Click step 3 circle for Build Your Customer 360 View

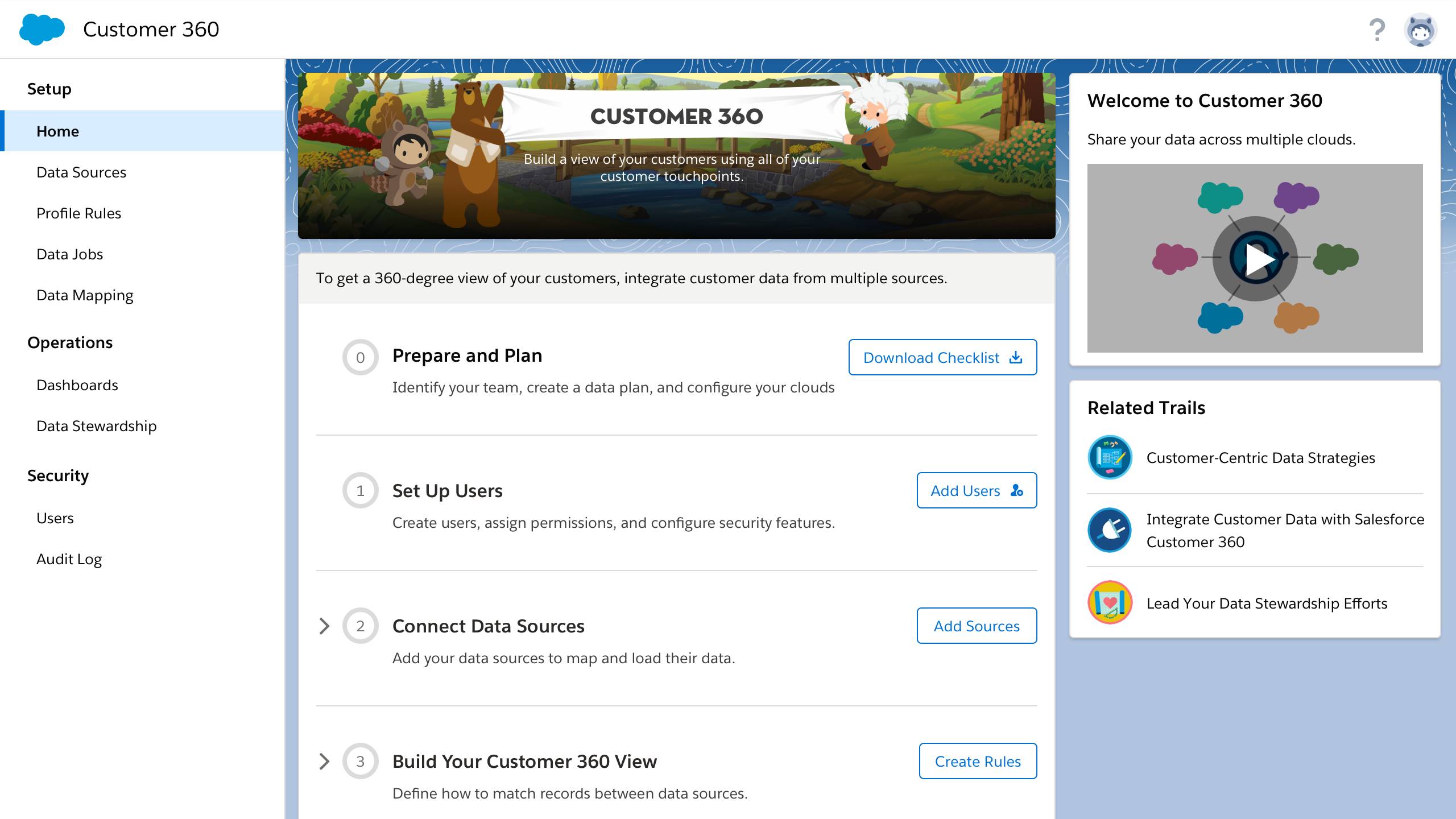[360, 761]
